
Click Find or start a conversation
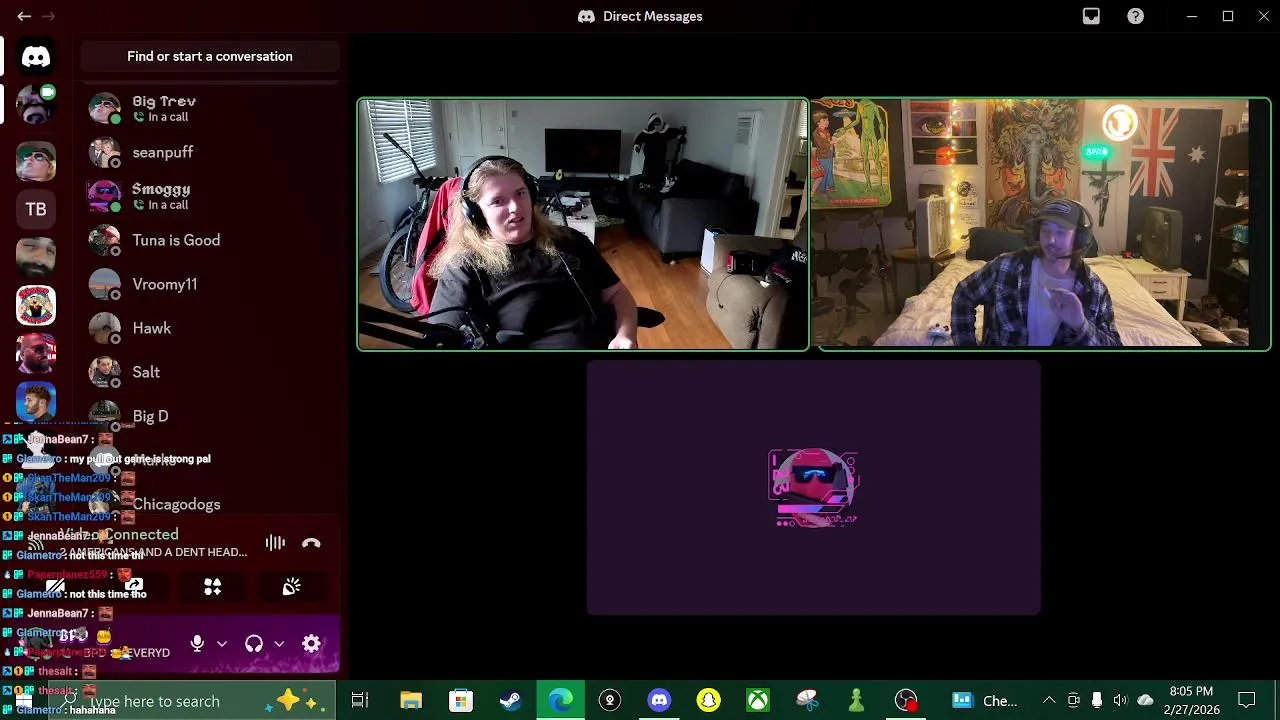tap(210, 56)
